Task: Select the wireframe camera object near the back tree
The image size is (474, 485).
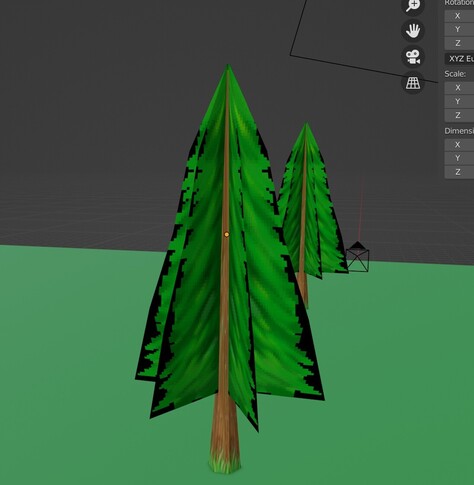Action: point(358,257)
